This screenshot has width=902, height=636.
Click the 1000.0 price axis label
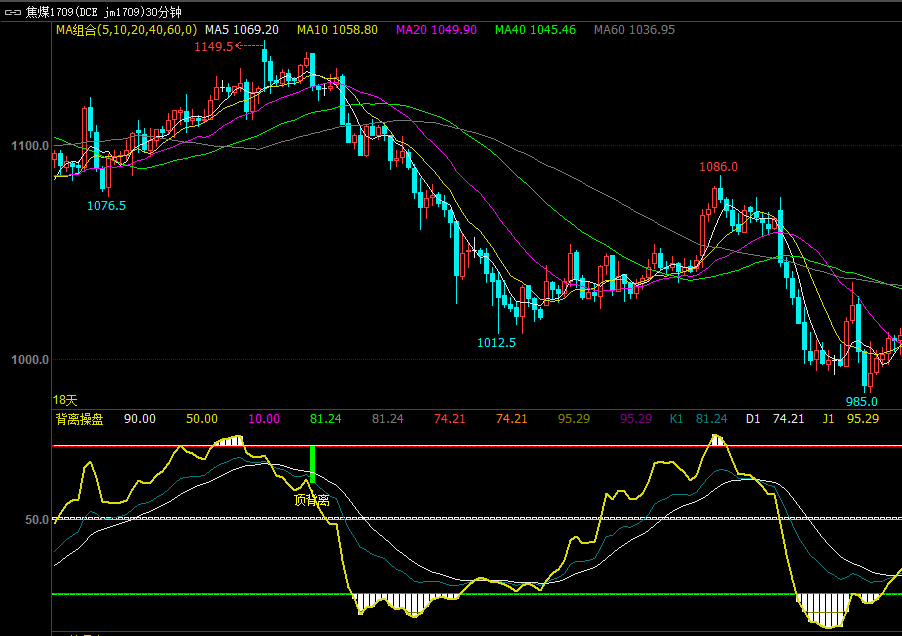point(30,360)
